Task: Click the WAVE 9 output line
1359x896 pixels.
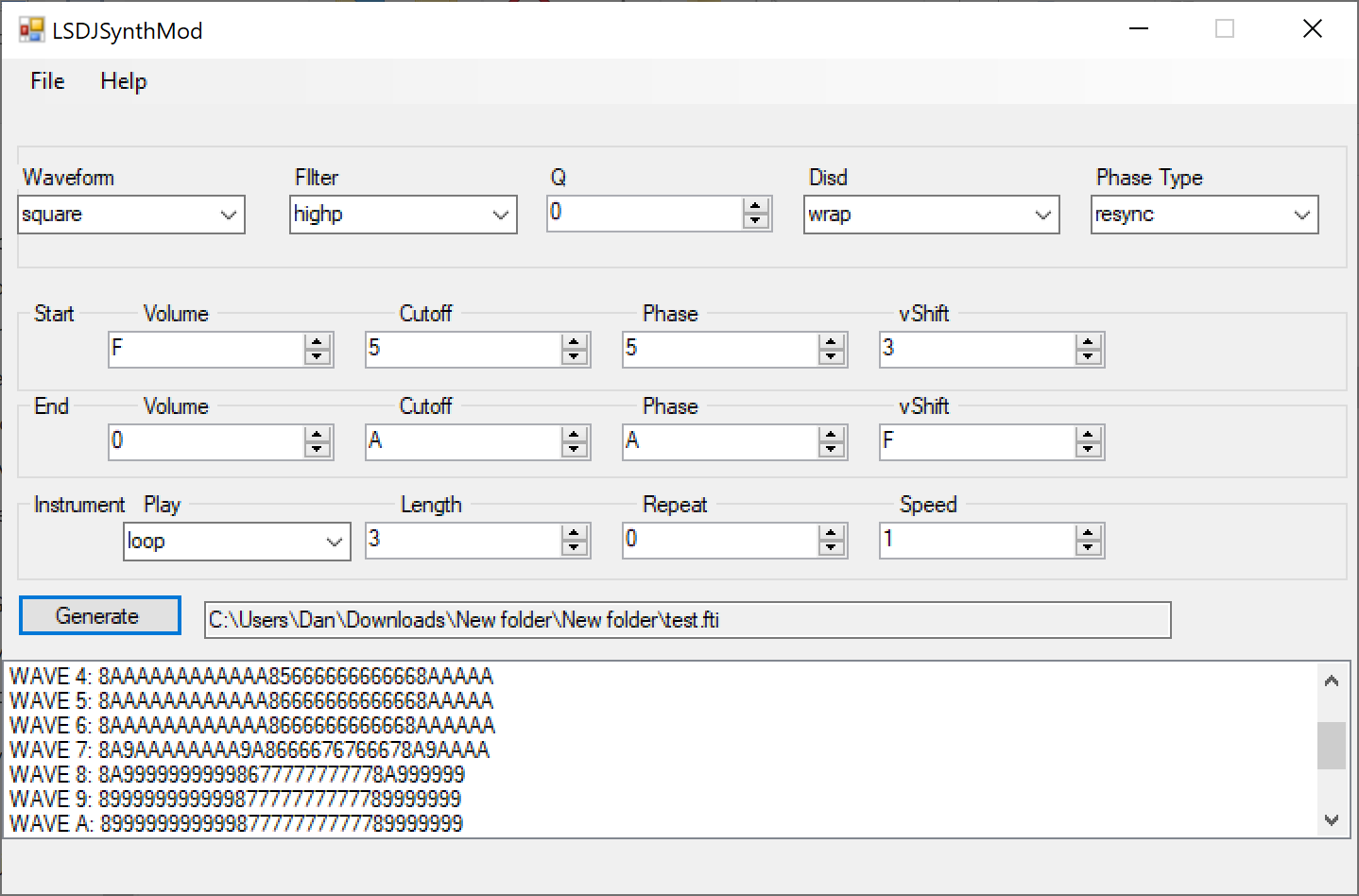Action: click(x=235, y=799)
